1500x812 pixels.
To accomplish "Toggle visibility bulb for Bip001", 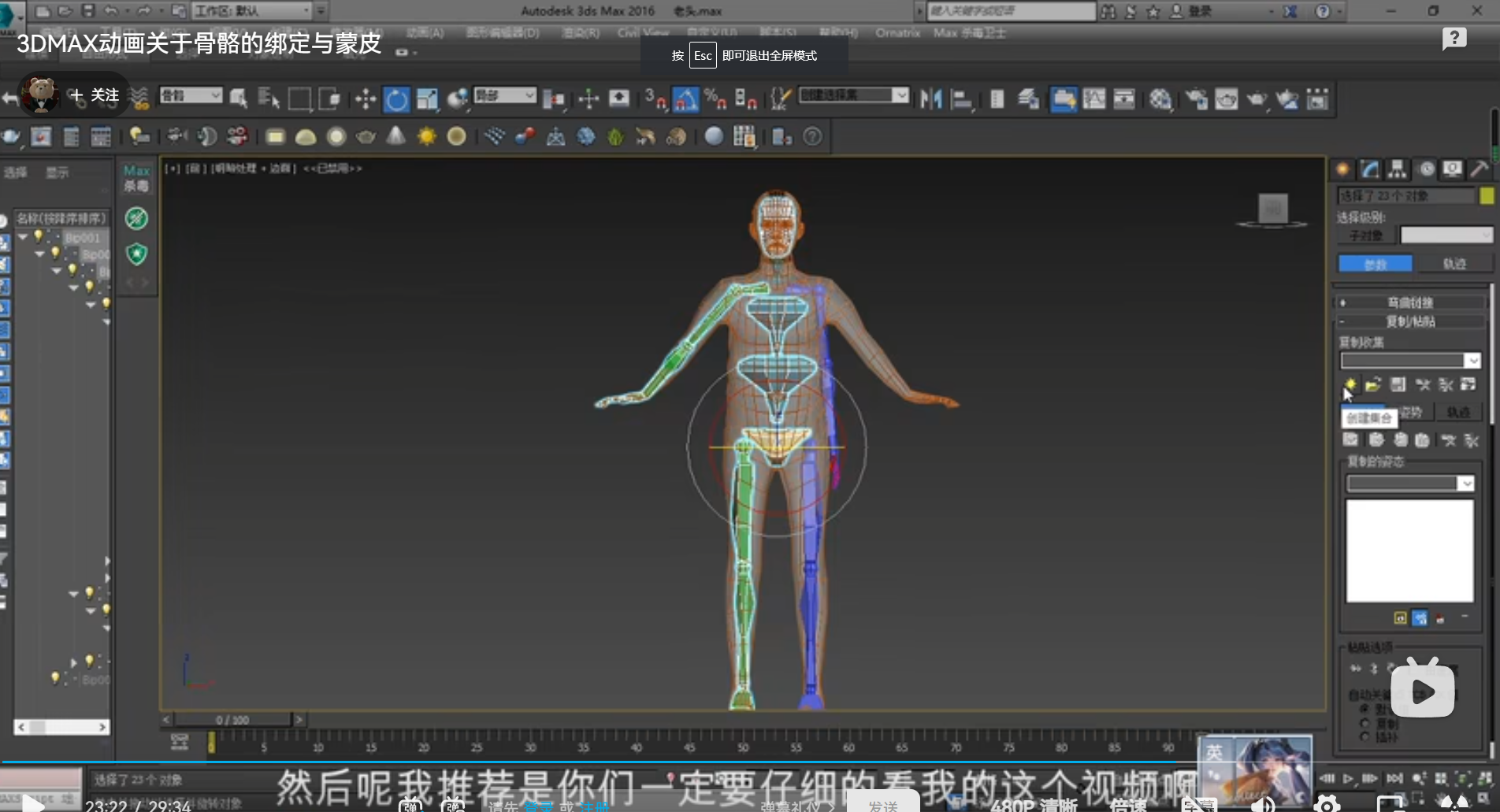I will tap(38, 235).
